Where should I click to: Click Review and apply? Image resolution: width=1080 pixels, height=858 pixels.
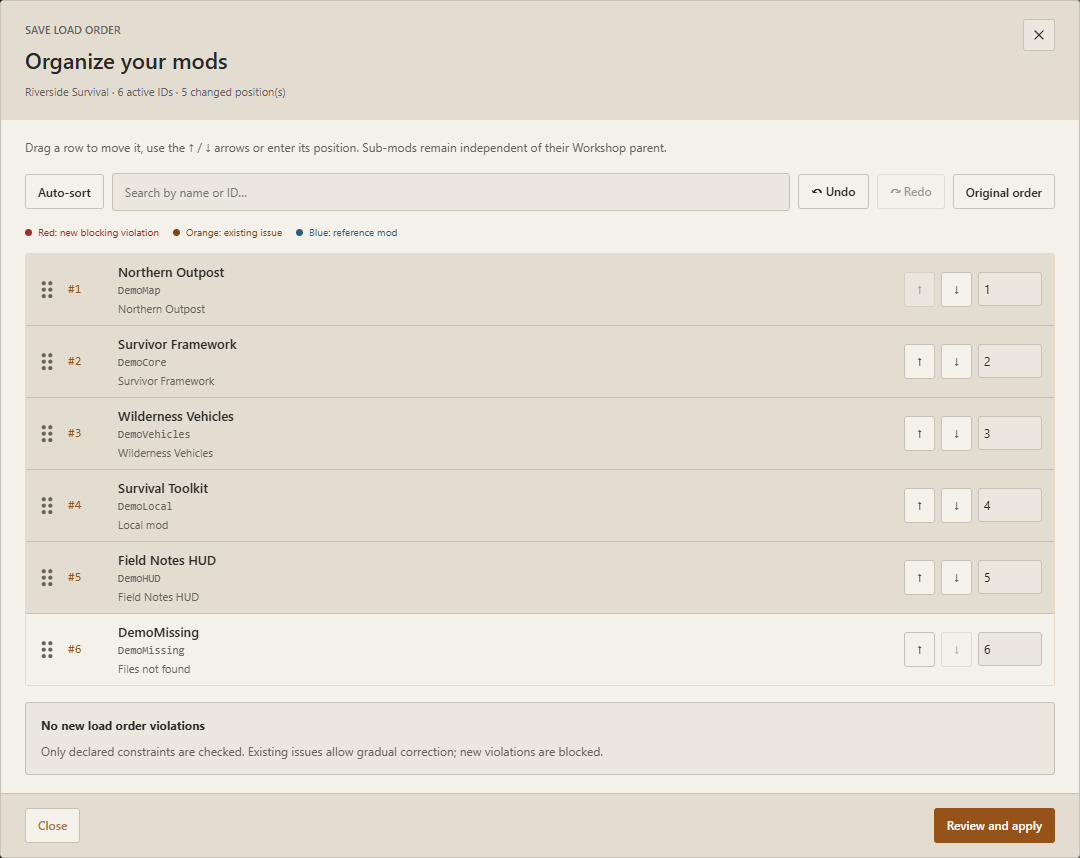pyautogui.click(x=994, y=826)
